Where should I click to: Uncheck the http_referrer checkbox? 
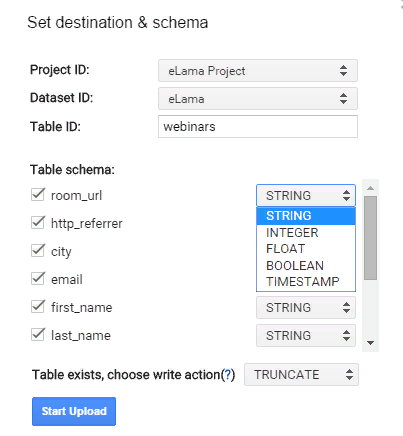38,222
